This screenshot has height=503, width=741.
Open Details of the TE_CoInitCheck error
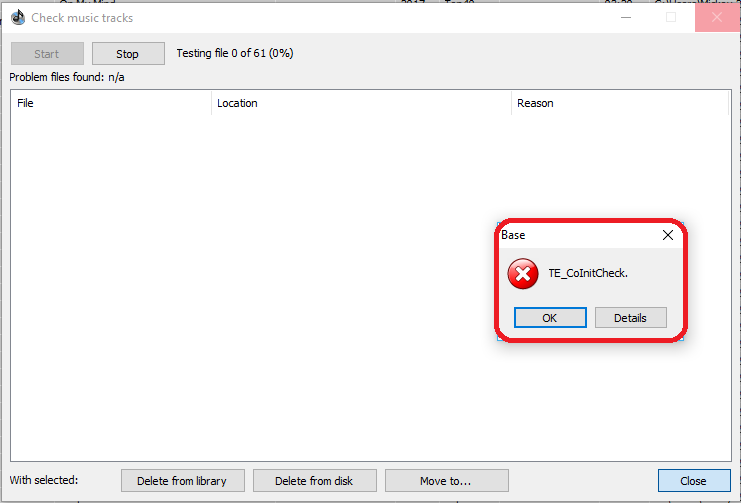click(630, 318)
